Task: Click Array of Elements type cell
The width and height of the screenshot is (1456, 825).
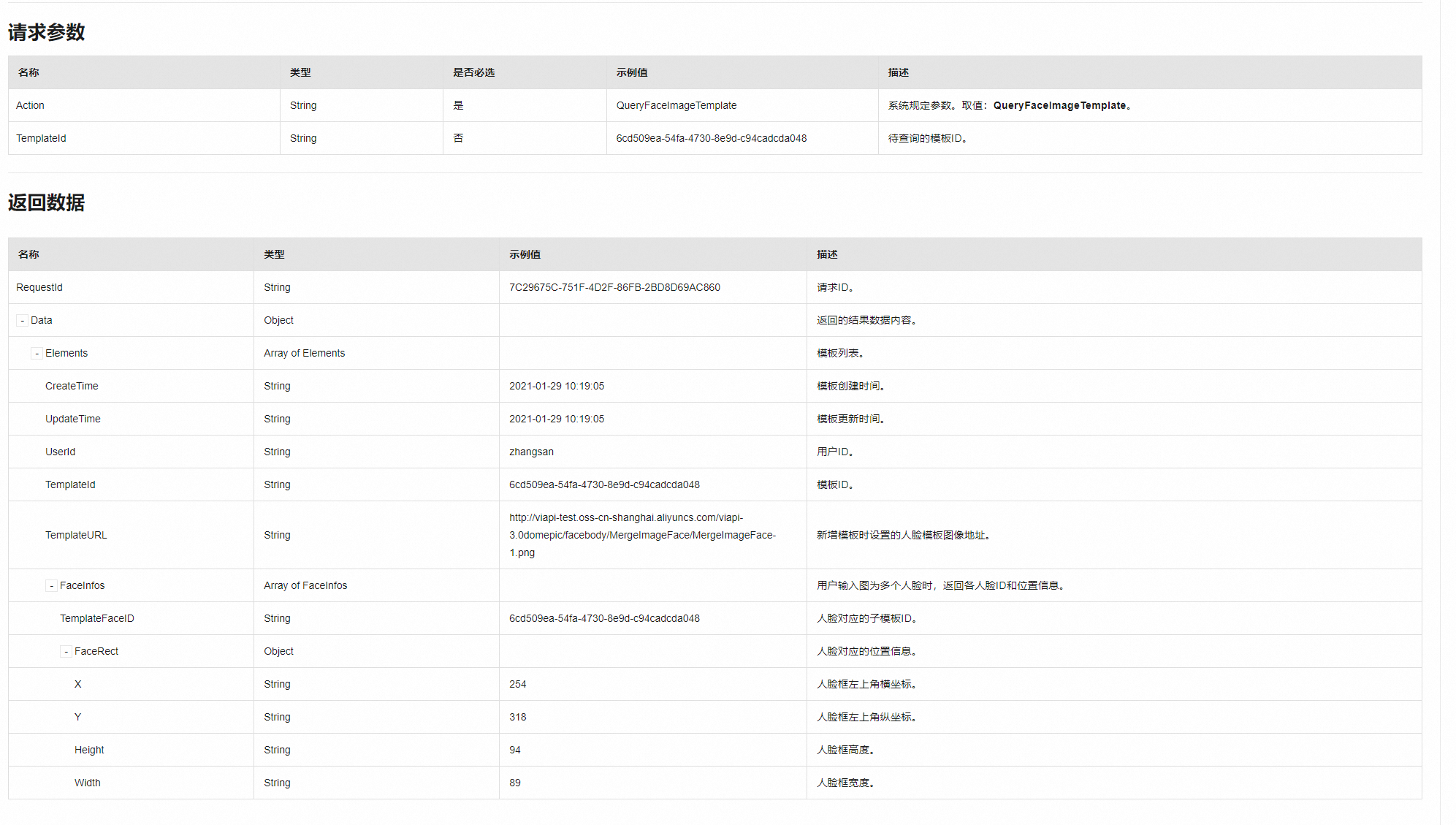Action: click(305, 353)
